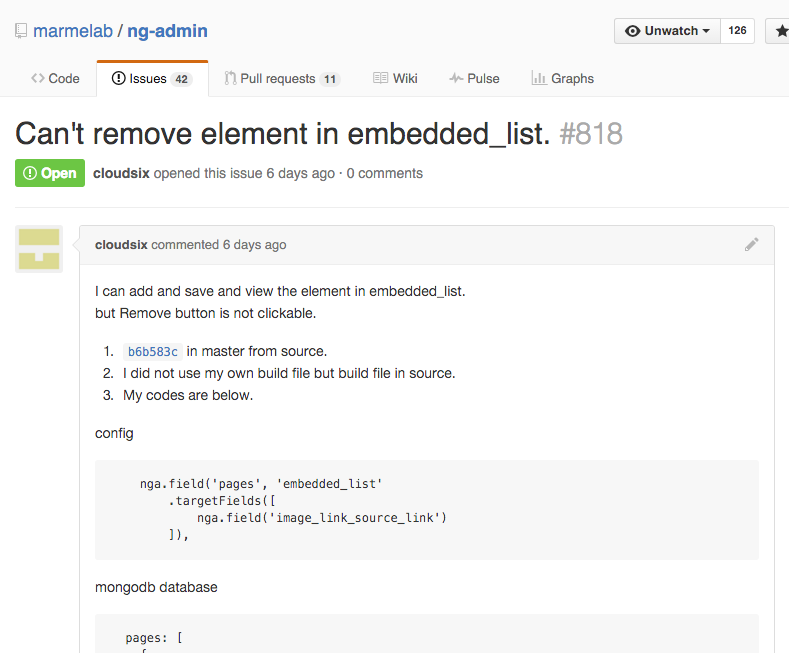The image size is (789, 653).
Task: Click the Graphs bar chart icon
Action: (x=539, y=78)
